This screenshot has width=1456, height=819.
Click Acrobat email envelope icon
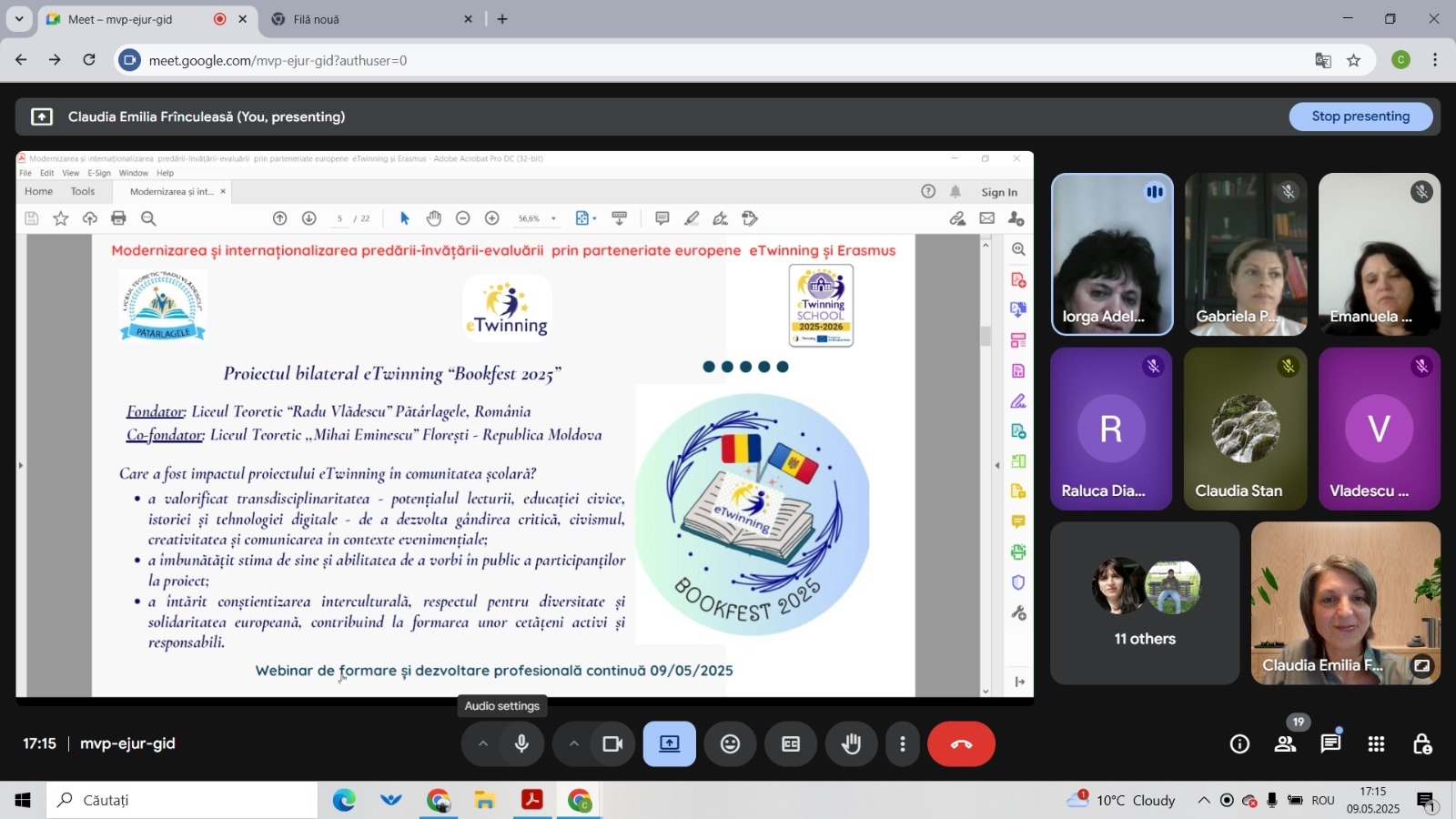[987, 218]
